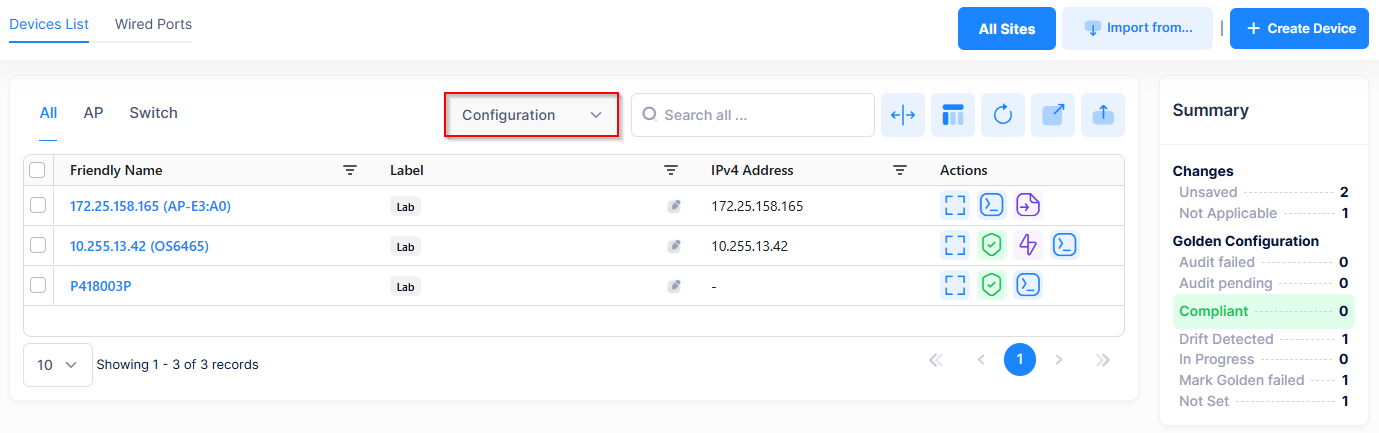Open the column chooser icon

[x=952, y=115]
